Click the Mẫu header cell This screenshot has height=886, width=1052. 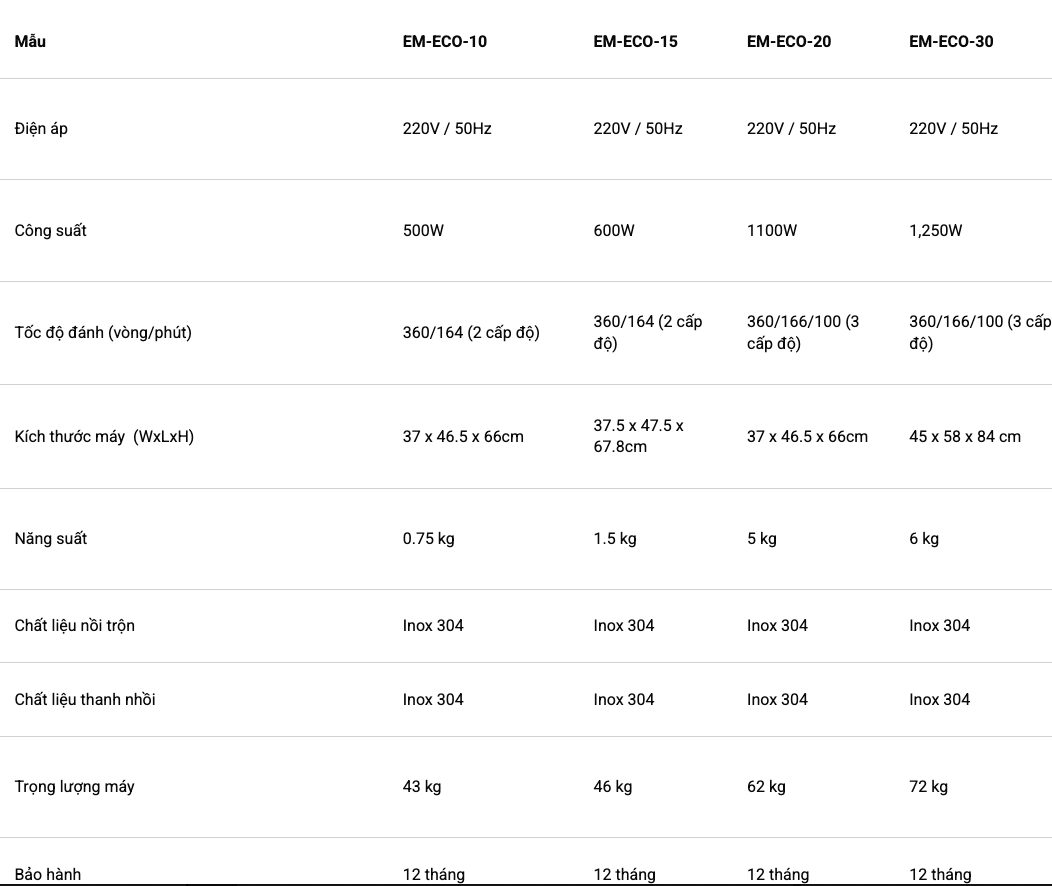[30, 42]
